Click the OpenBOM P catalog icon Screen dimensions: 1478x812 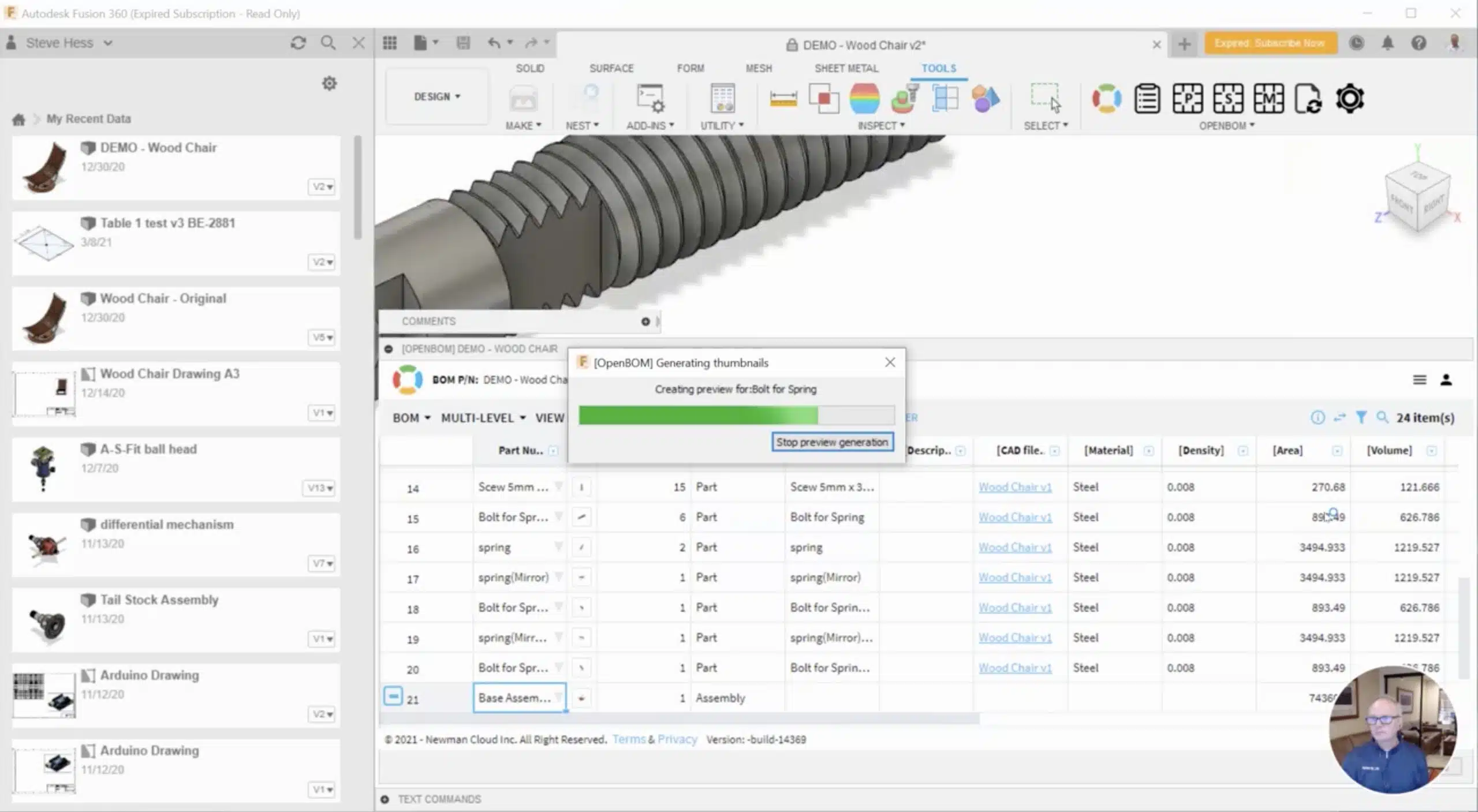click(1188, 99)
